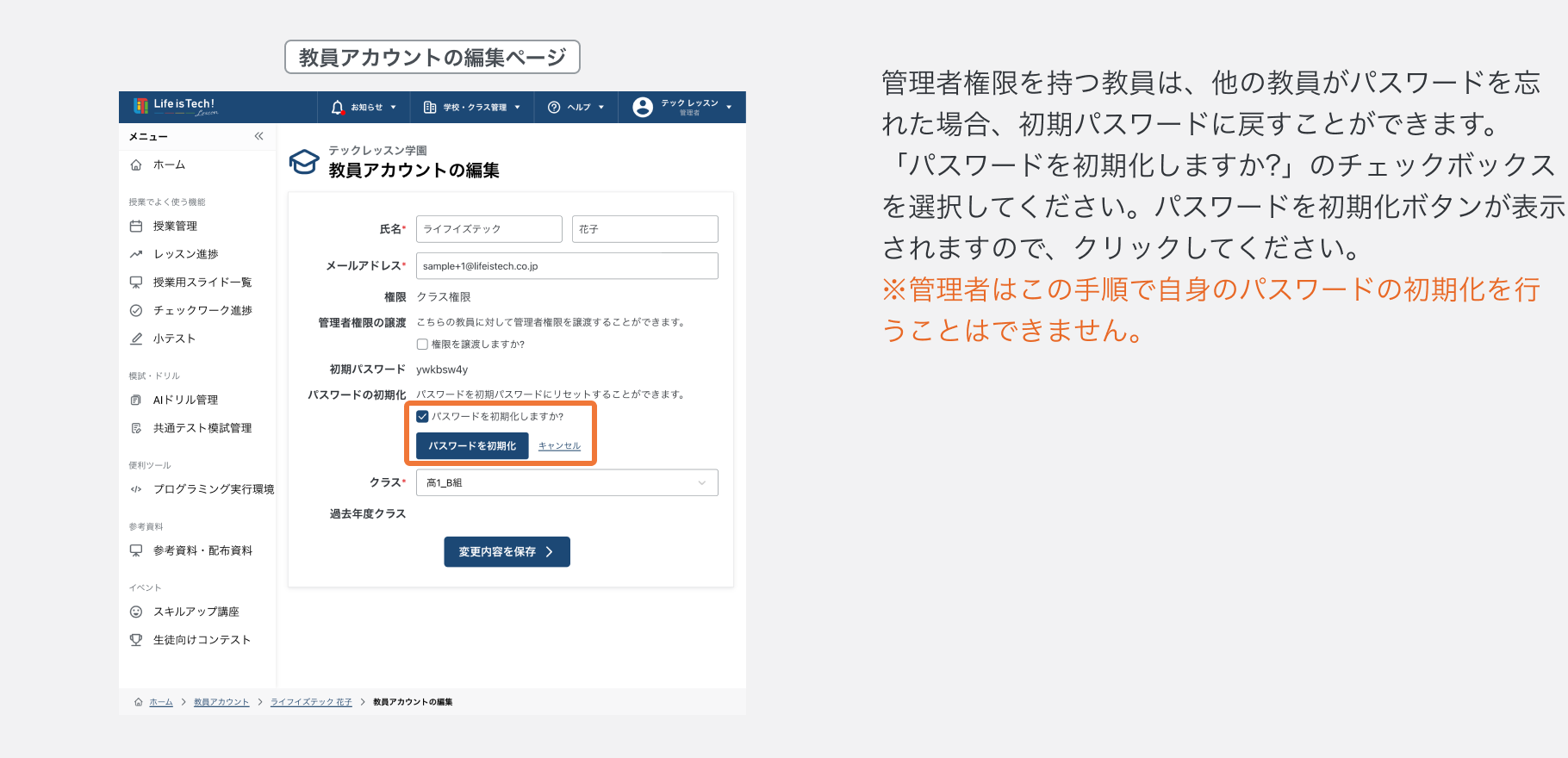Open 共通テスト模試管理 in the sidebar

202,428
